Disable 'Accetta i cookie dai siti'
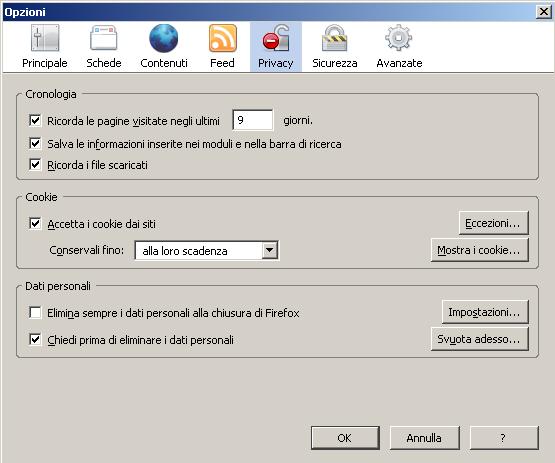This screenshot has height=463, width=555. tap(35, 223)
